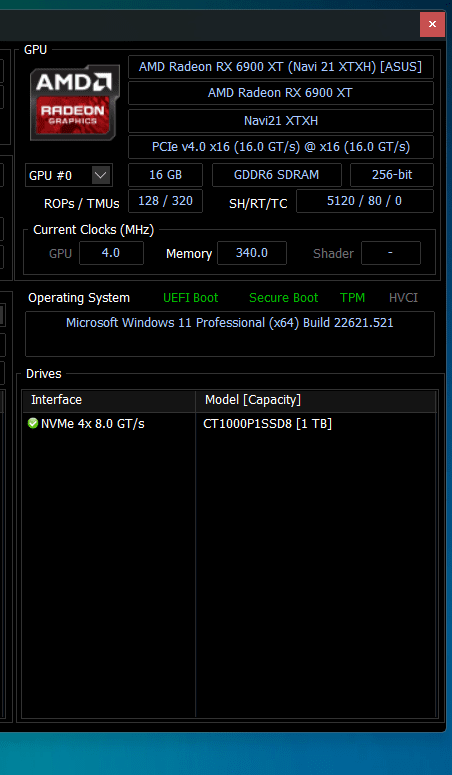Click the GDDR6 SDRAM memory type field
This screenshot has height=775, width=452.
tap(276, 175)
